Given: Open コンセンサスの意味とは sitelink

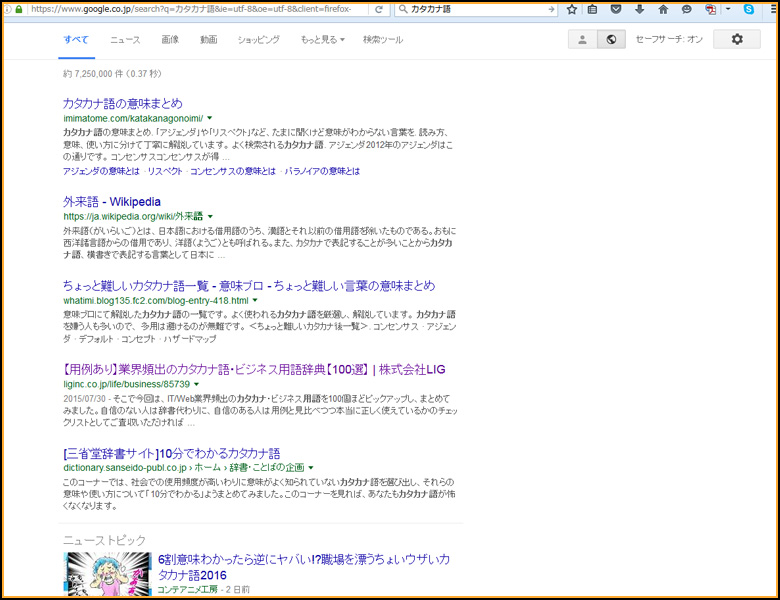Looking at the screenshot, I should (233, 171).
